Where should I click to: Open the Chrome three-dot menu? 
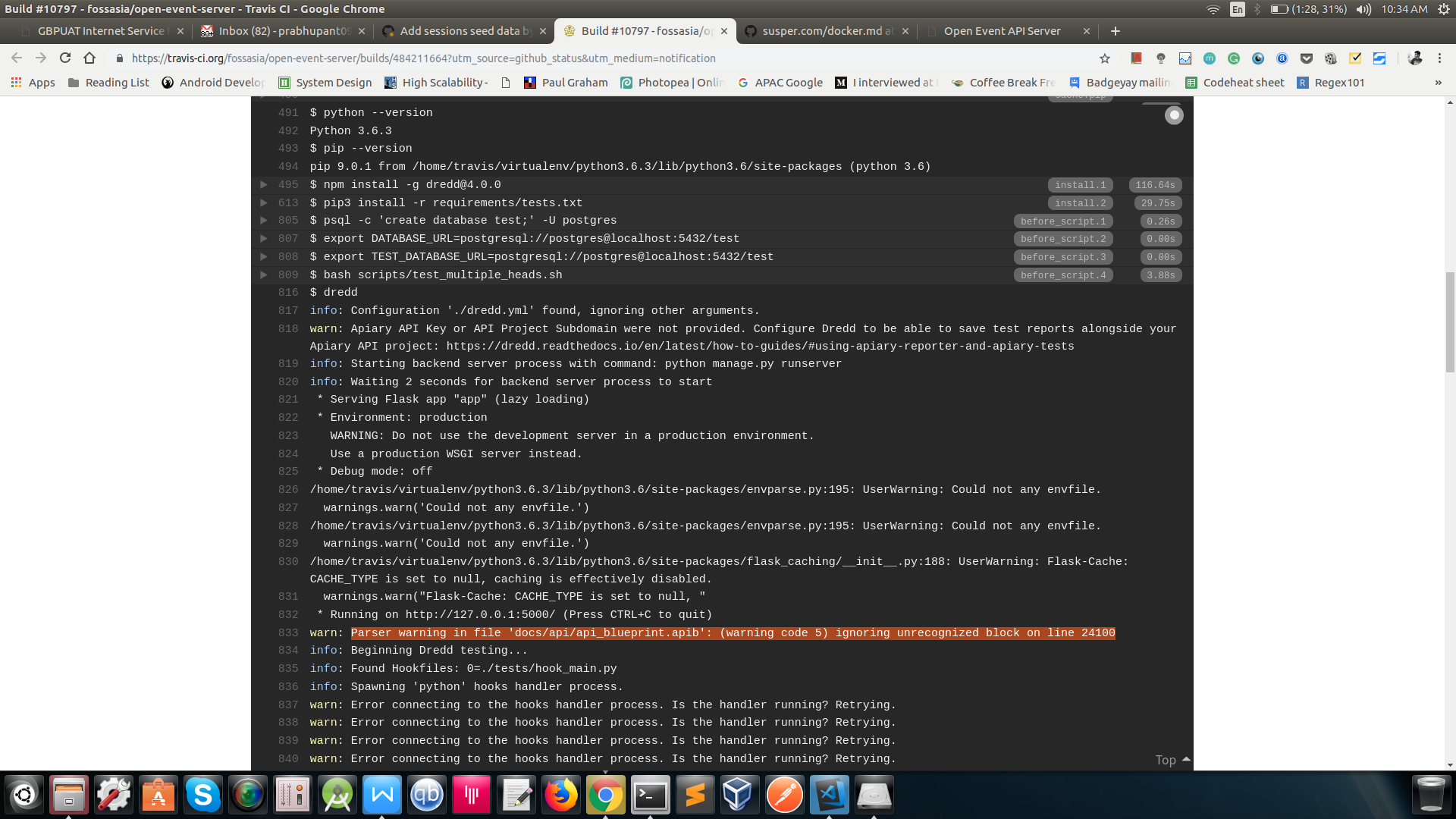coord(1439,58)
